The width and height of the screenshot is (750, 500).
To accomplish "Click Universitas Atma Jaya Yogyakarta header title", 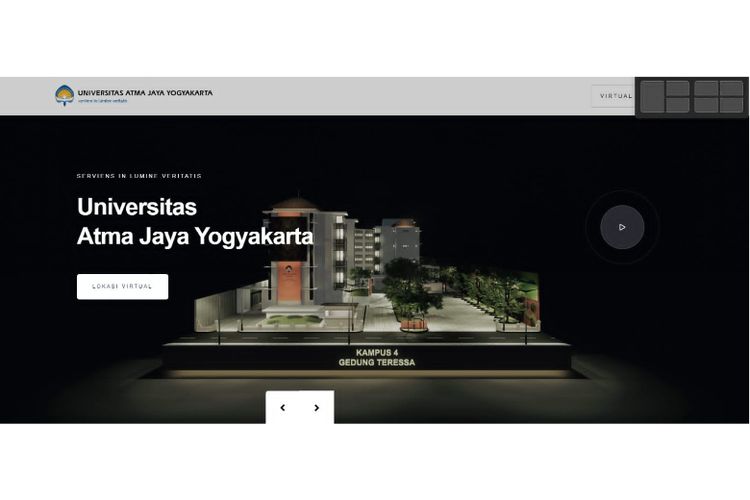I will pyautogui.click(x=145, y=92).
